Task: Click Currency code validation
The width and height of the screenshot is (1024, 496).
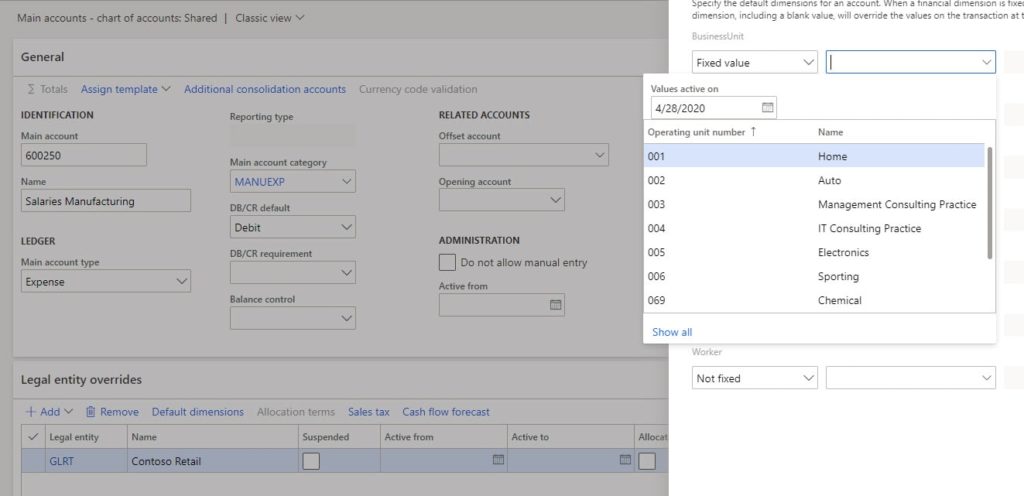Action: (x=418, y=89)
